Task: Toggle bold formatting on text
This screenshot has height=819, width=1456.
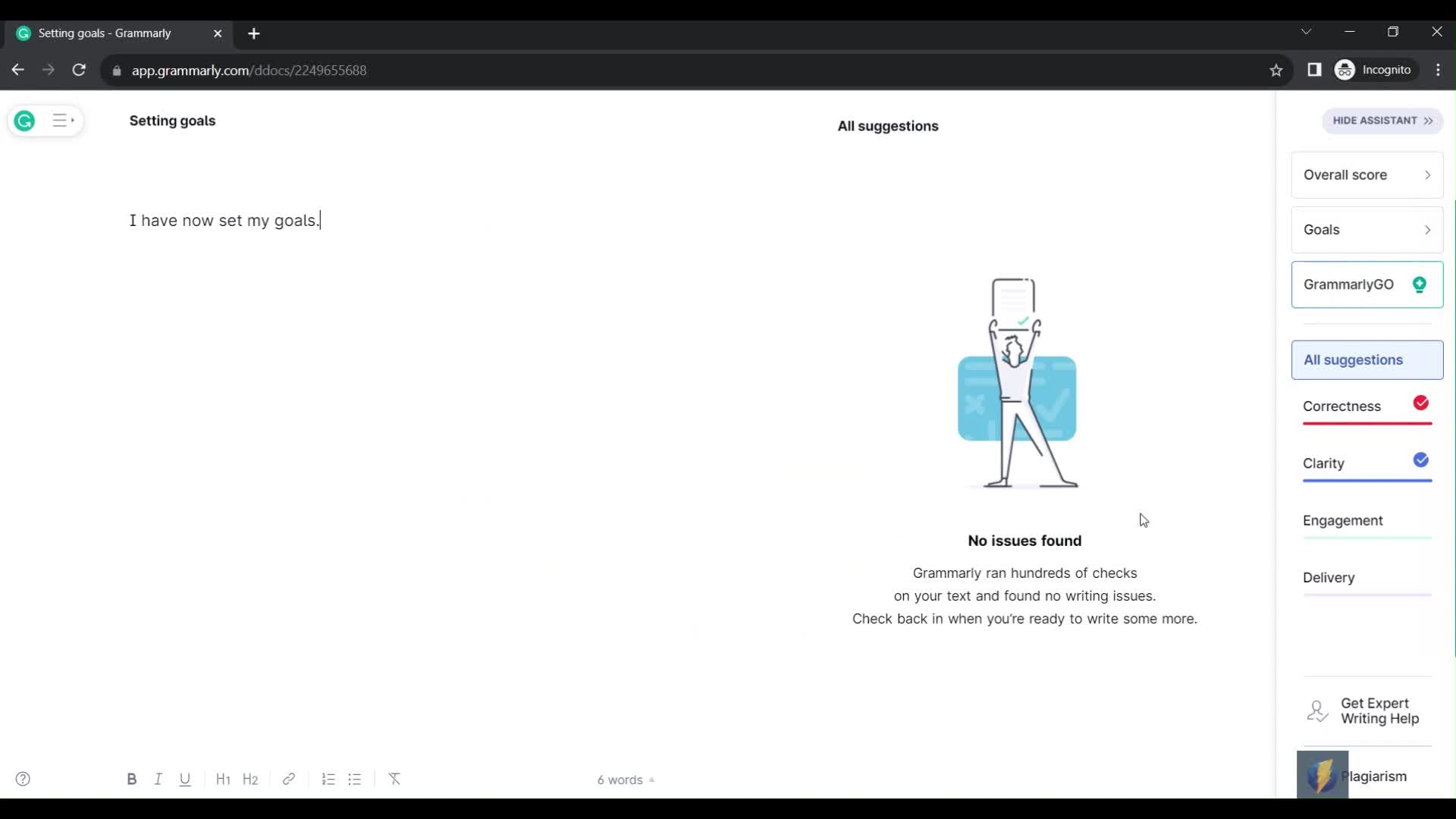Action: click(131, 779)
